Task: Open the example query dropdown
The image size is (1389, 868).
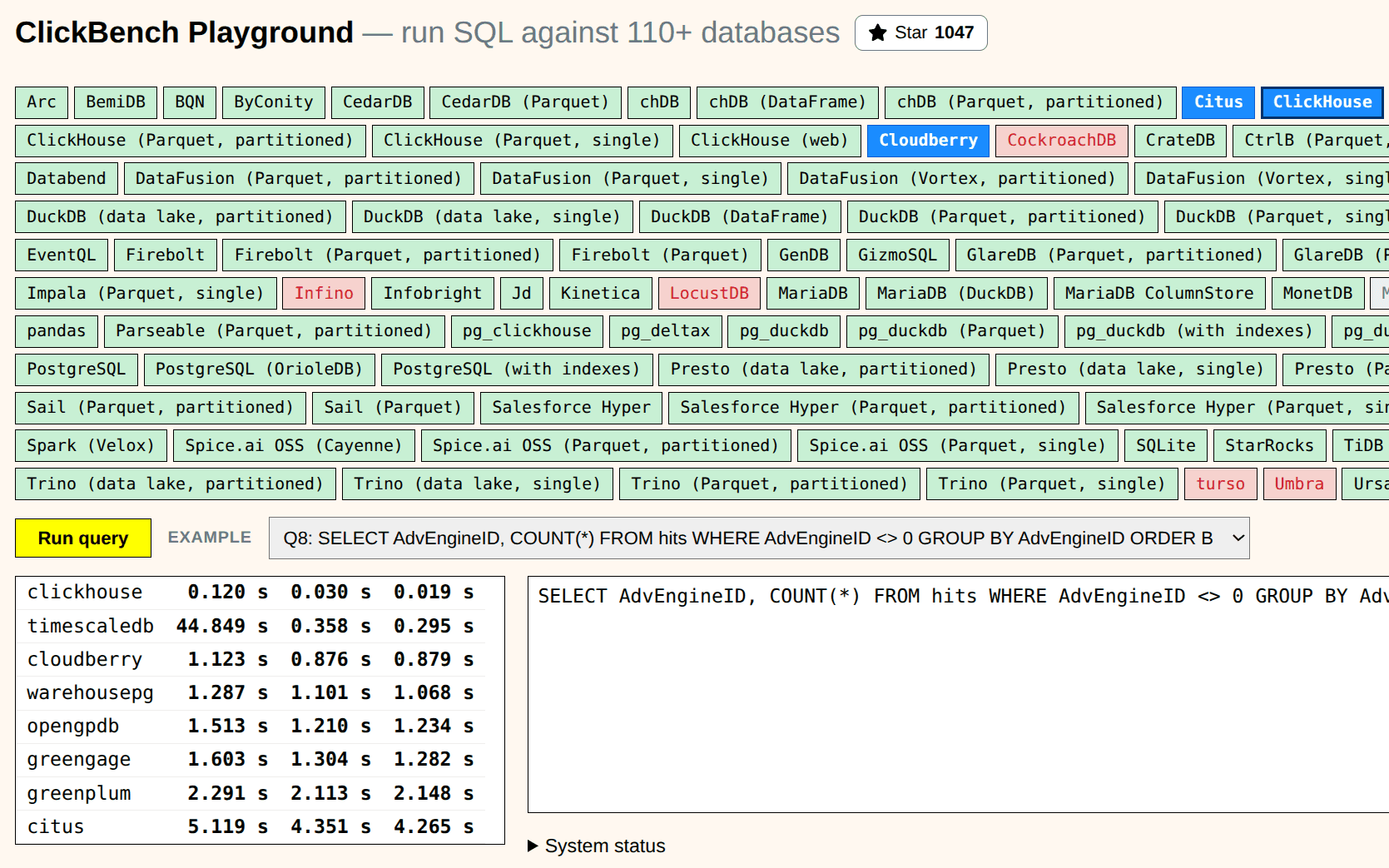Action: point(759,538)
